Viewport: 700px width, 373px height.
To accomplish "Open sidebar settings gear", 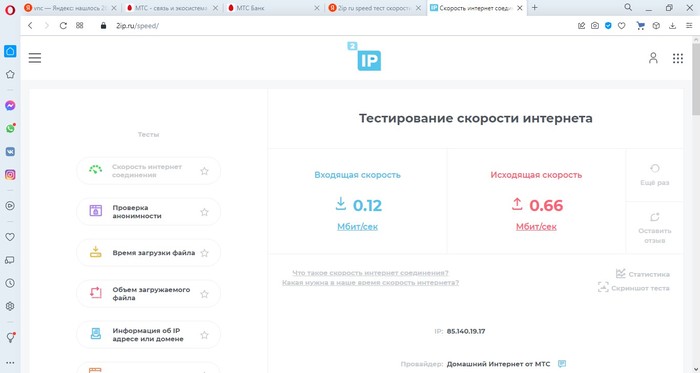I will [x=10, y=306].
